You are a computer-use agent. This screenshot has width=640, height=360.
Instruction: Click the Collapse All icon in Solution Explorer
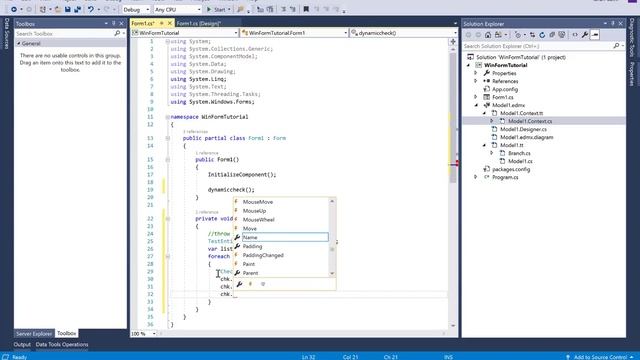point(552,35)
